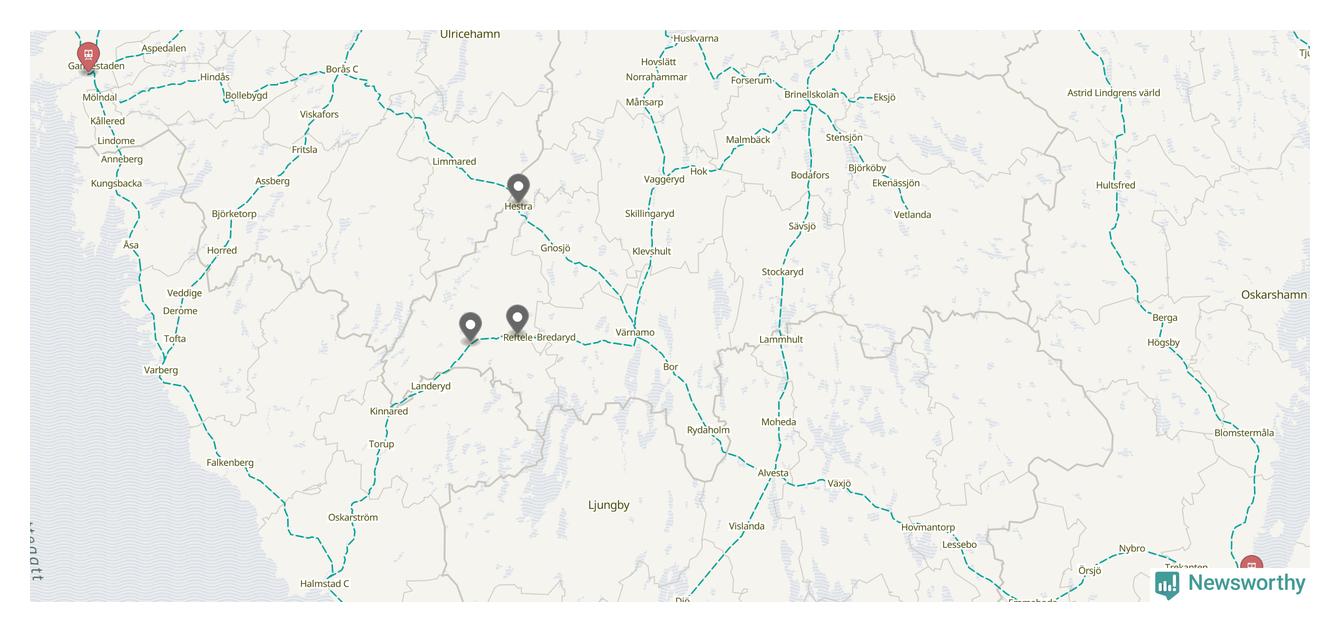Select the Växjö town label
Image resolution: width=1340 pixels, height=632 pixels.
[x=839, y=483]
